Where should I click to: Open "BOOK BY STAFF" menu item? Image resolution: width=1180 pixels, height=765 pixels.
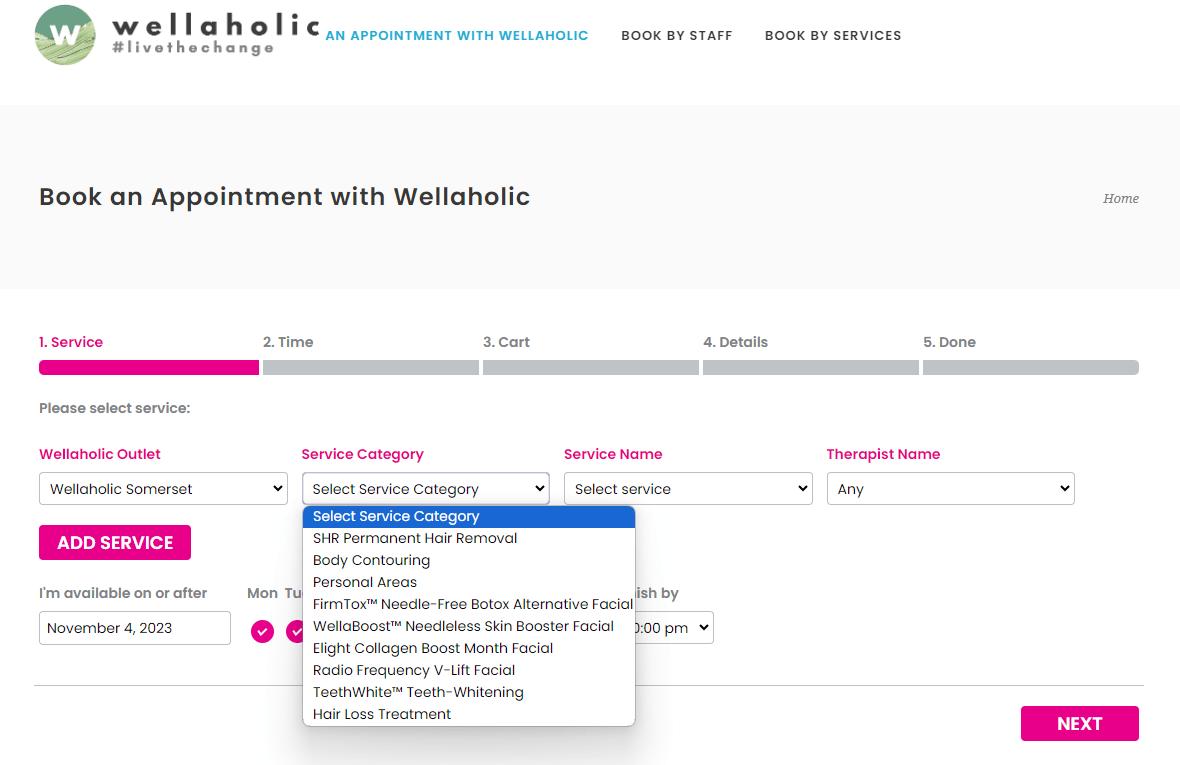point(677,35)
